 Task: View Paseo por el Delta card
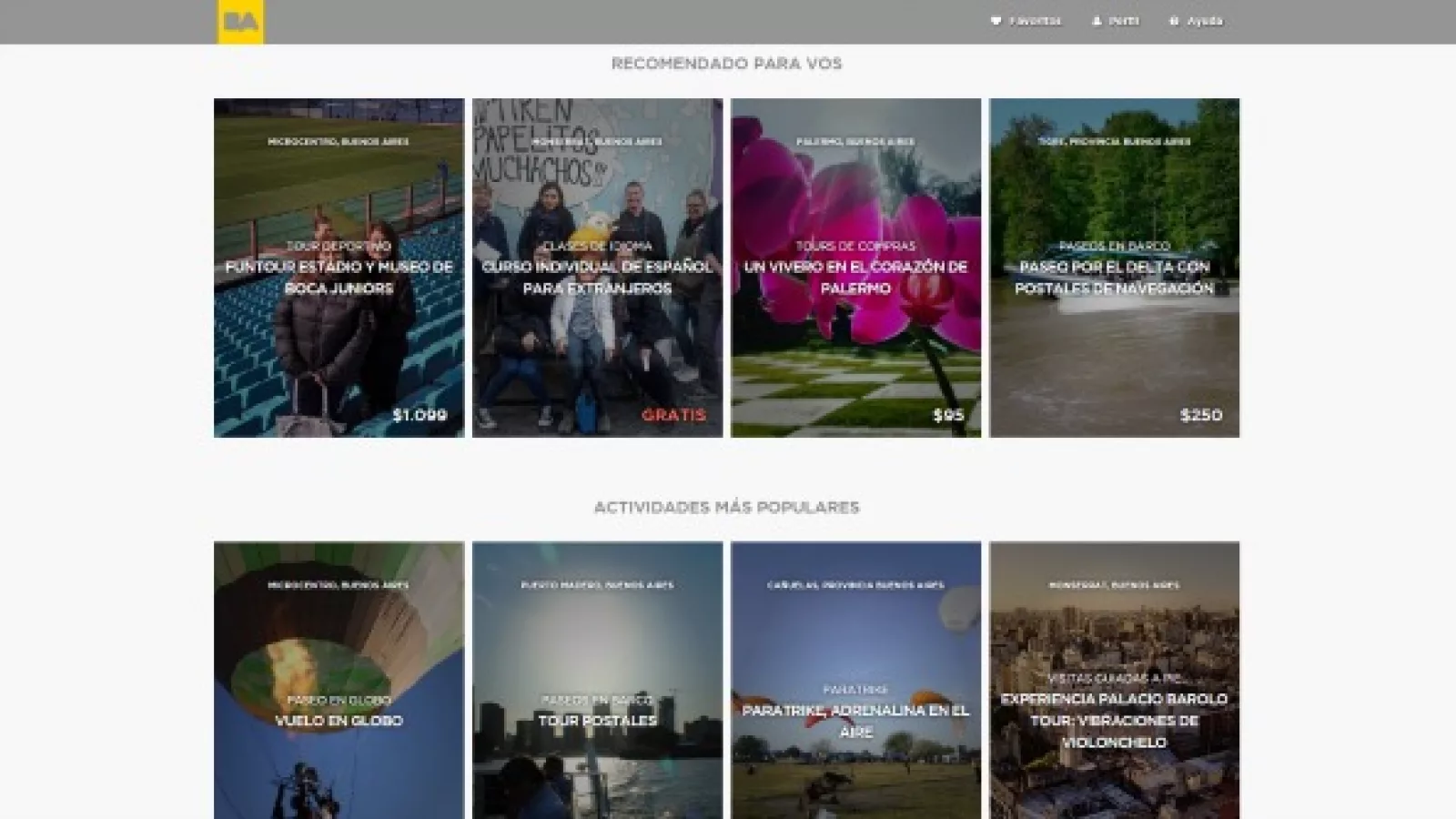coord(1114,277)
